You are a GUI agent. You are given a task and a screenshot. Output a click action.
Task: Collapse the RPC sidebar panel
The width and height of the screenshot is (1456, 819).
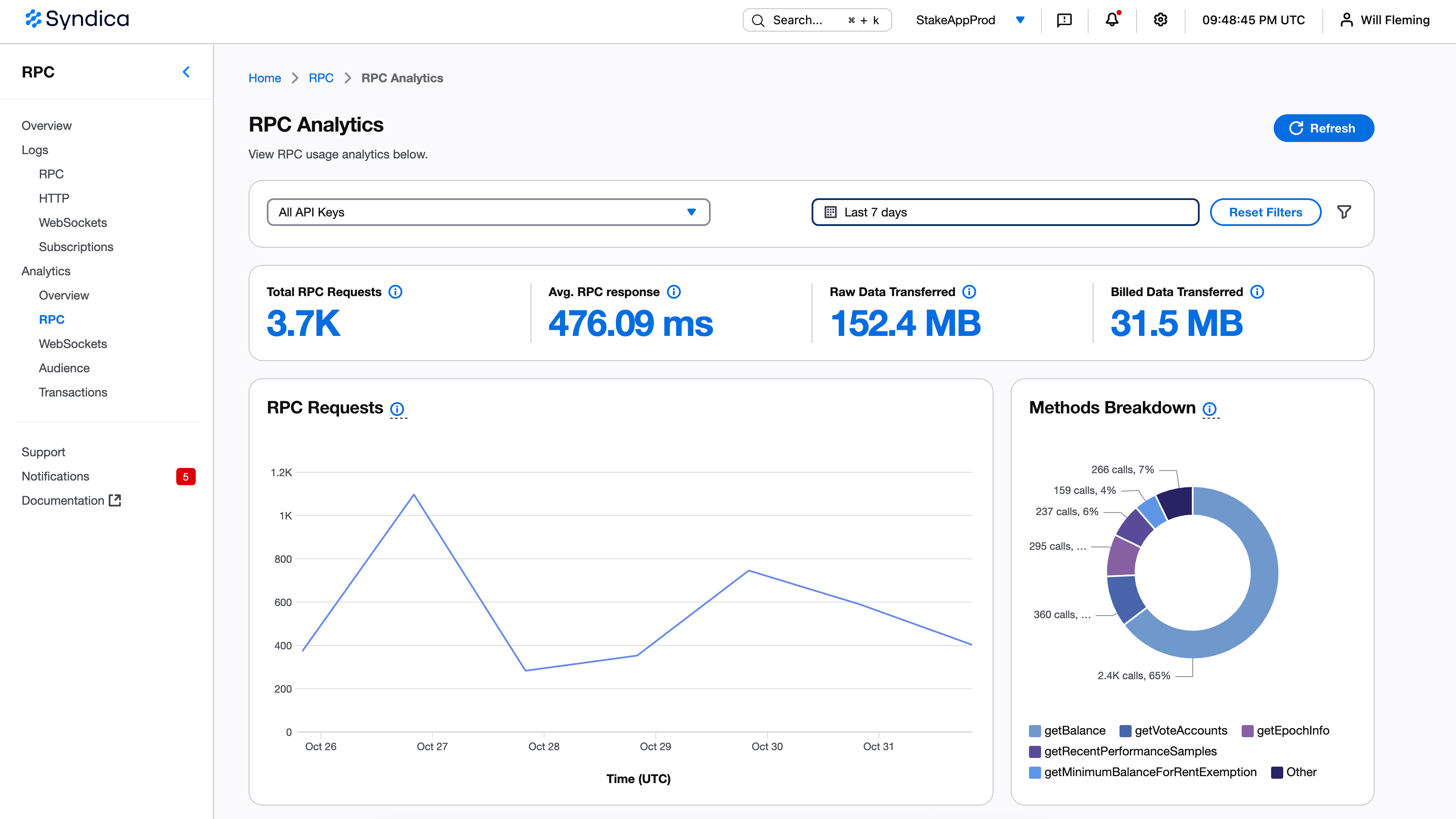tap(186, 72)
